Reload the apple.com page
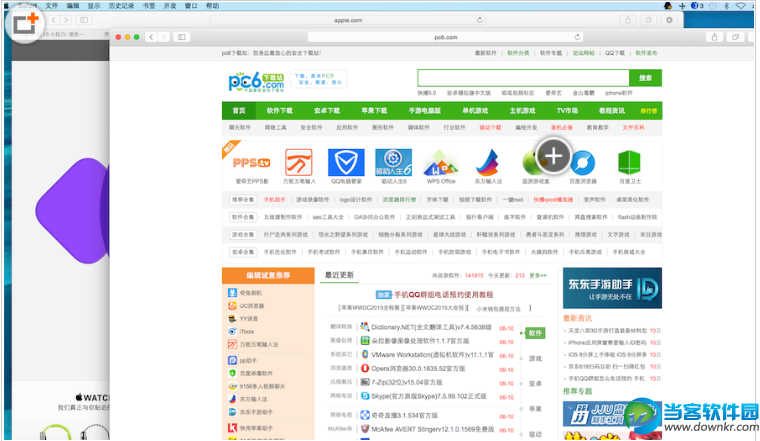The height and width of the screenshot is (441, 760). [x=479, y=20]
